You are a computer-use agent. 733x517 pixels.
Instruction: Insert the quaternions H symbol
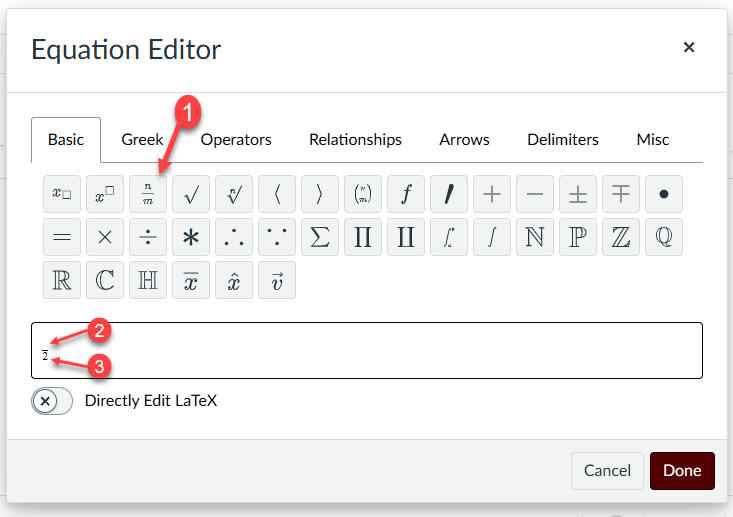click(148, 280)
